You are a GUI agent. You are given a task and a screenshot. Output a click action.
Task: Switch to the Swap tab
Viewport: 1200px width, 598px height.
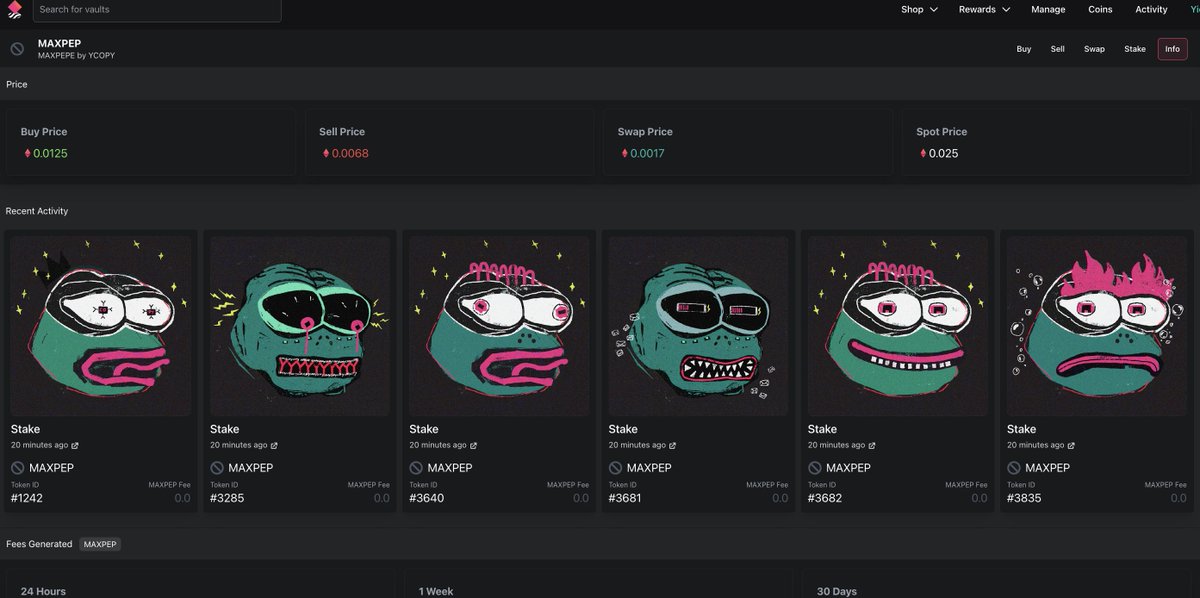(x=1094, y=49)
